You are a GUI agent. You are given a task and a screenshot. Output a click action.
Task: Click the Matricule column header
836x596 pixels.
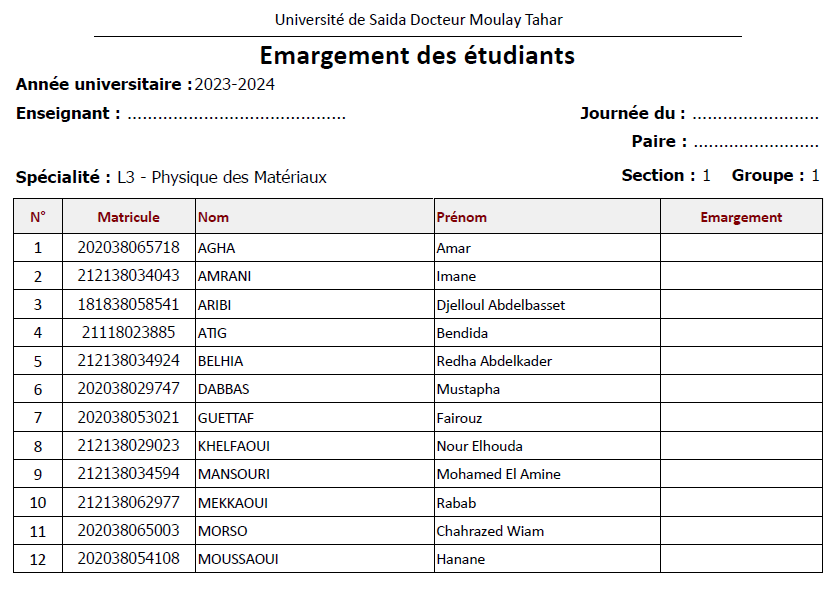pyautogui.click(x=128, y=217)
